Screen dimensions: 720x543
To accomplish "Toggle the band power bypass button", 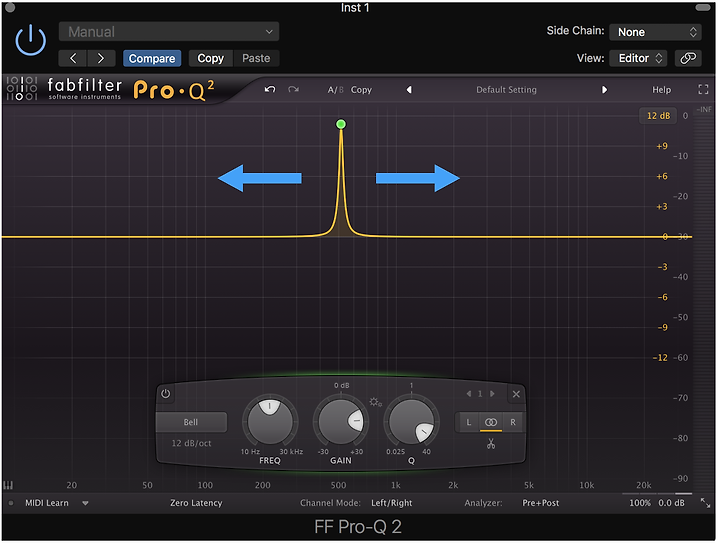I will 166,394.
